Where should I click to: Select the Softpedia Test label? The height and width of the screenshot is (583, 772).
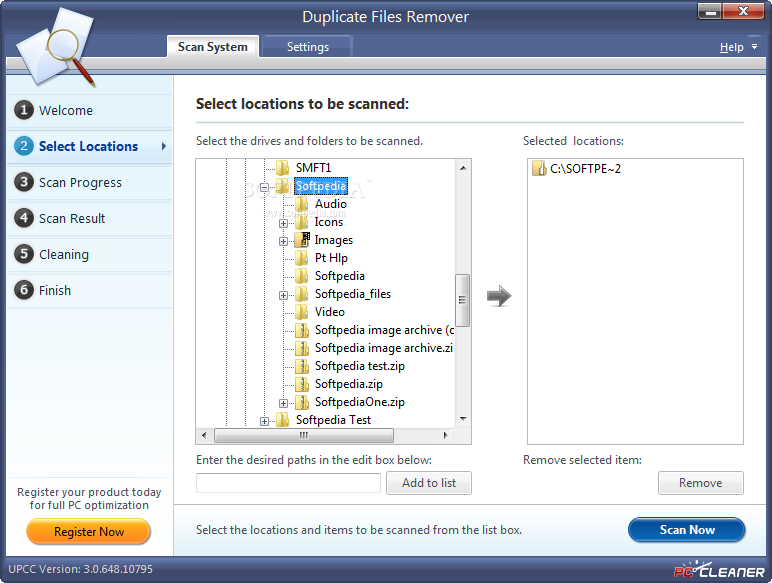[333, 420]
